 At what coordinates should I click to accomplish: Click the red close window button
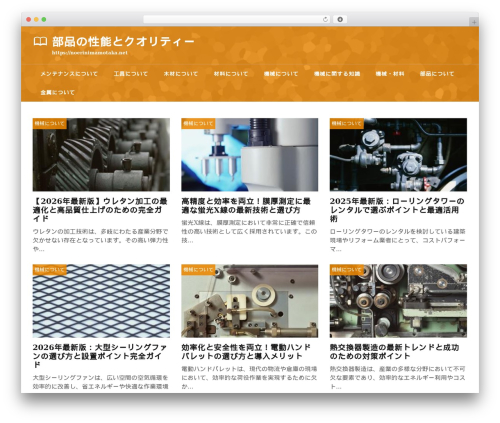(x=29, y=20)
